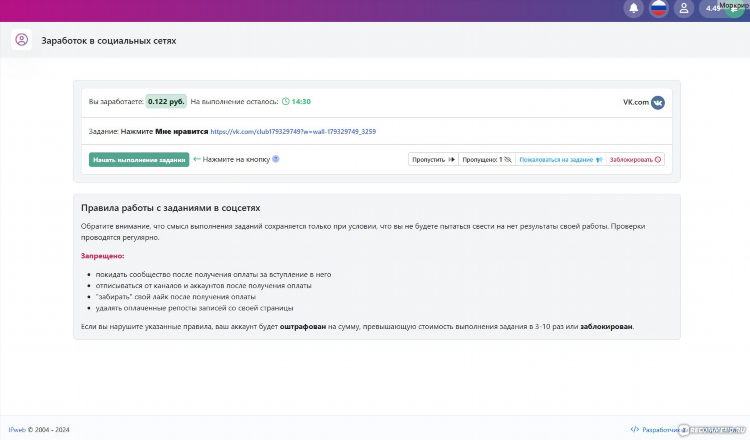This screenshot has height=440, width=750.
Task: Click the IPweb footer link
Action: (17, 429)
